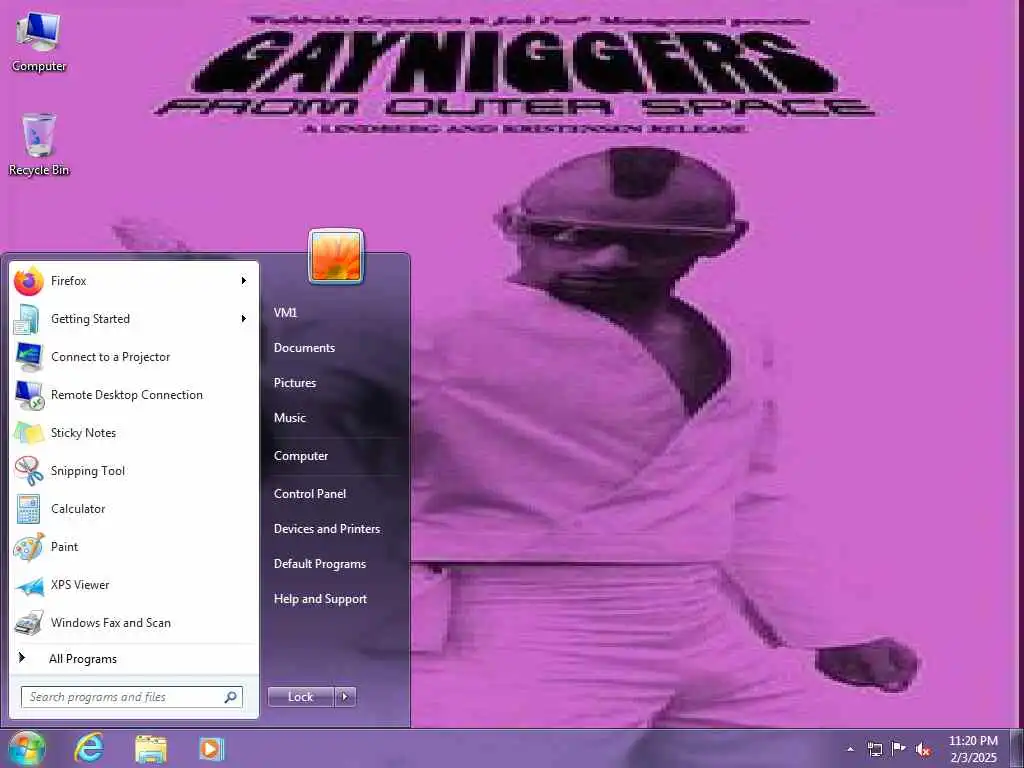Click the user account flower picture

(336, 257)
